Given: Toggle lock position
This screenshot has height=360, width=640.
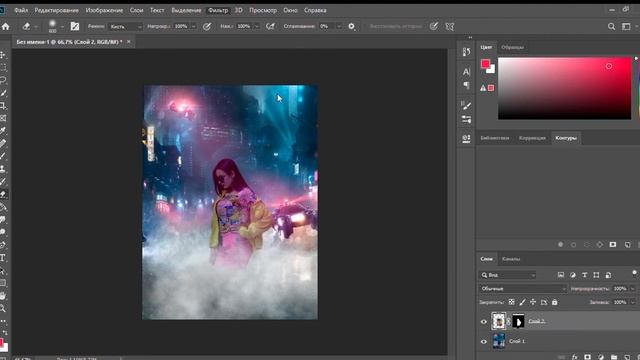Looking at the screenshot, I should 533,302.
